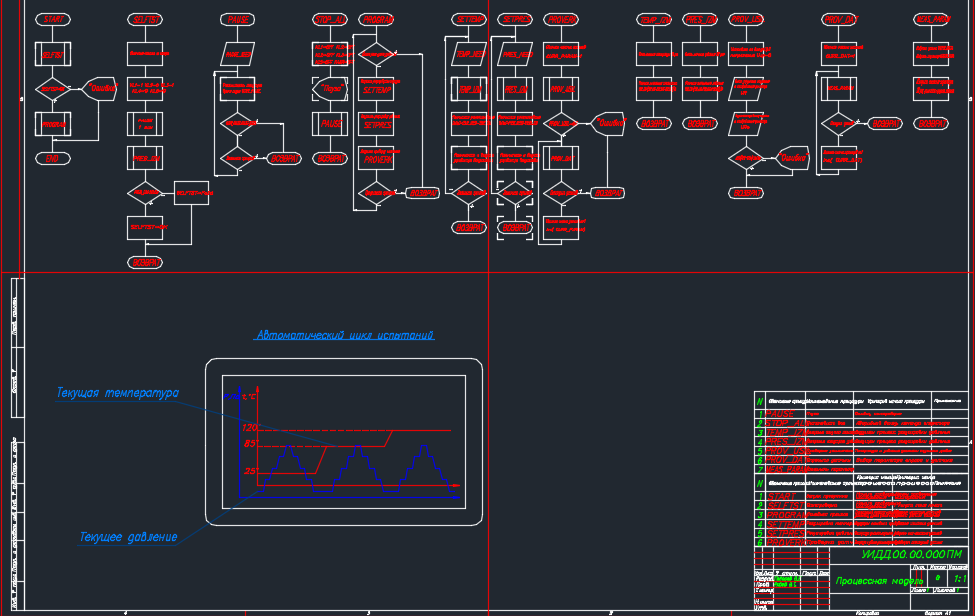Click the STOP_ALL flowchart header terminator
Image resolution: width=975 pixels, height=616 pixels.
click(330, 19)
